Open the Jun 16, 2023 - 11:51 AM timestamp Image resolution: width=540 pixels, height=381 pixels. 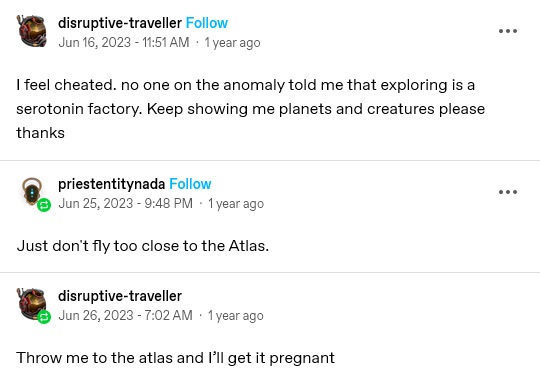pos(124,42)
